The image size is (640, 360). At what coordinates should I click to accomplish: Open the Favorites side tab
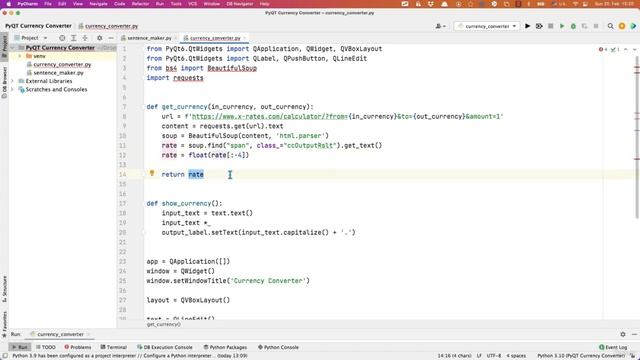click(x=4, y=324)
